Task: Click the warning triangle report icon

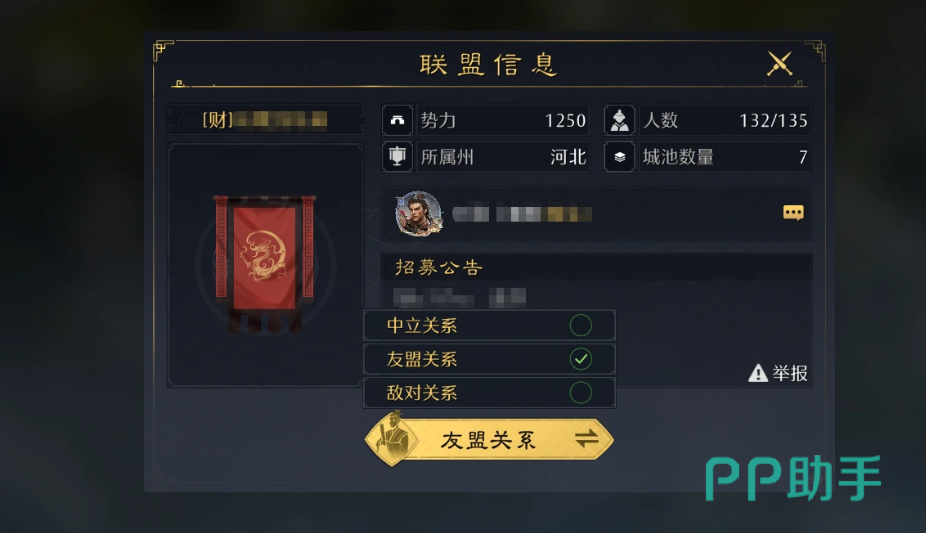Action: click(x=758, y=373)
